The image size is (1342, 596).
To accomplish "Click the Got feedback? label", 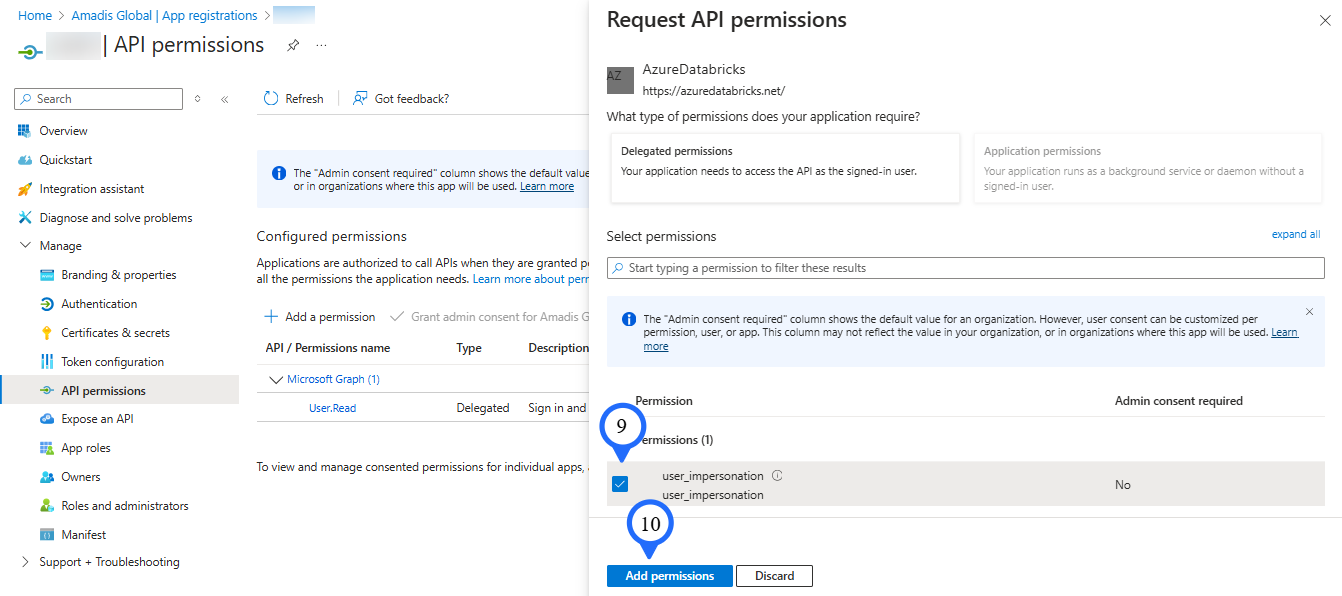I will pos(411,99).
